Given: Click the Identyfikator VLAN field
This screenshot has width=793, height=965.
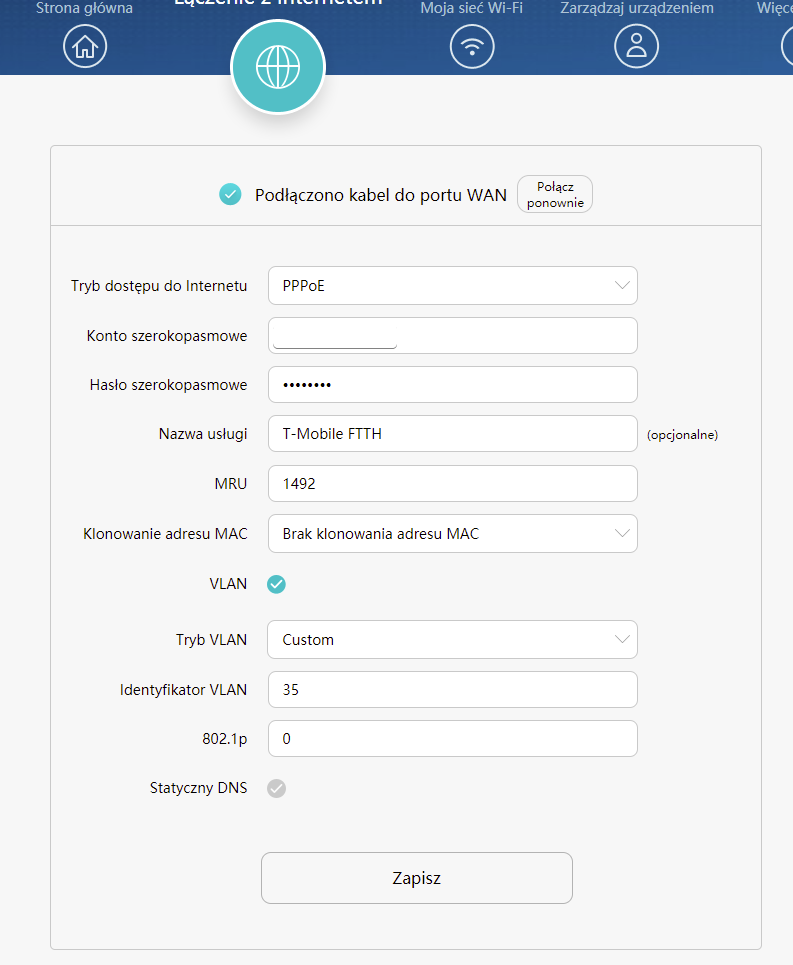Looking at the screenshot, I should 452,689.
